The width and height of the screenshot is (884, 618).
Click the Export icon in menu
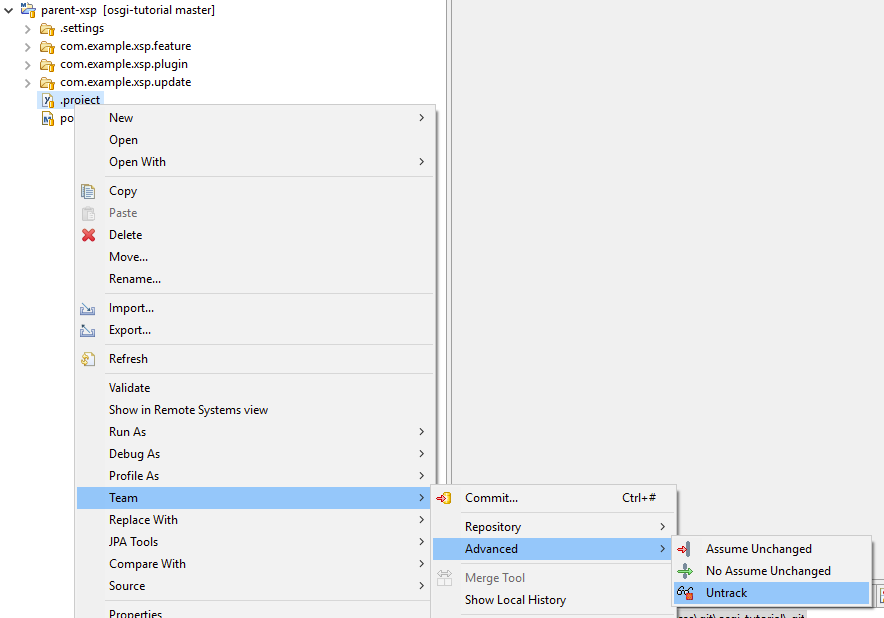(x=88, y=330)
